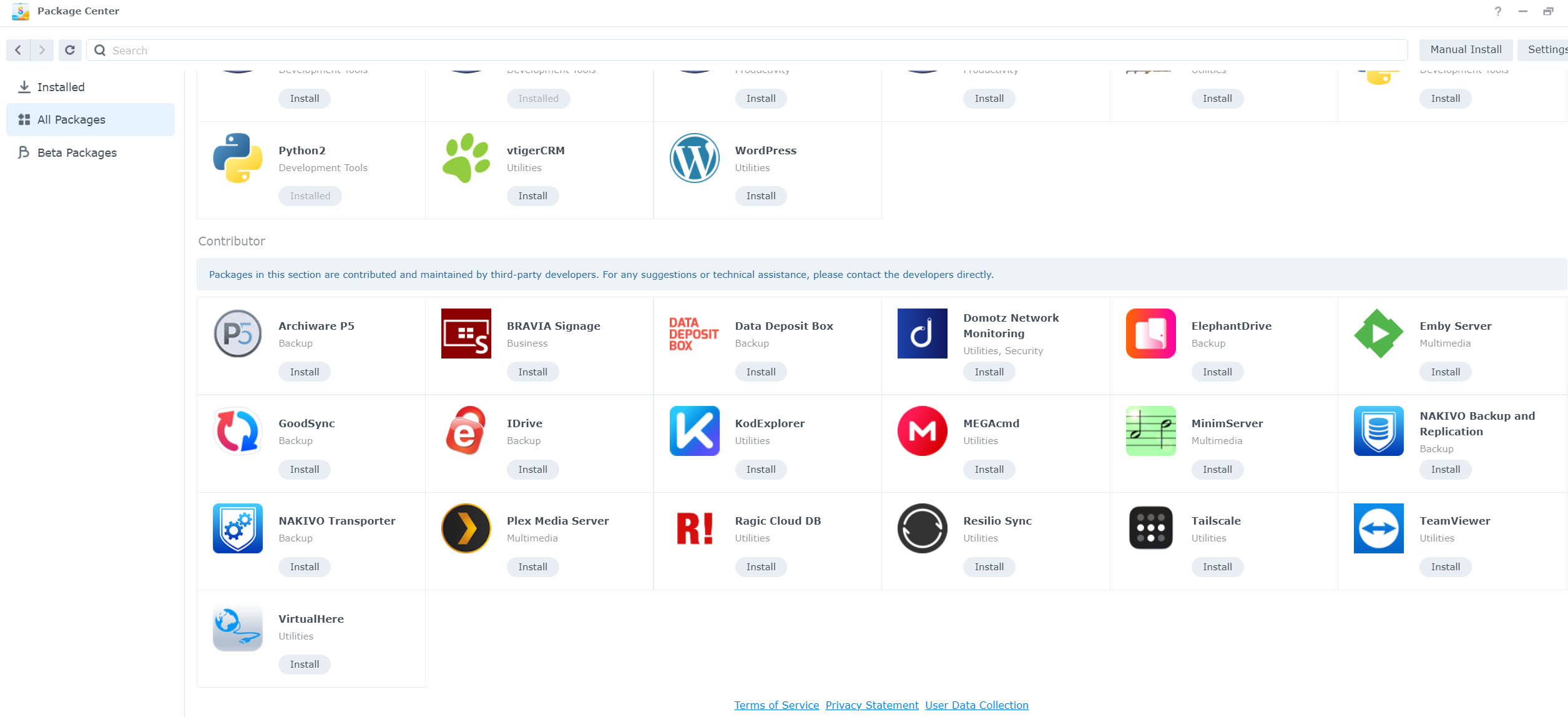The height and width of the screenshot is (717, 1568).
Task: Install Data Deposit Box
Action: pyautogui.click(x=761, y=372)
